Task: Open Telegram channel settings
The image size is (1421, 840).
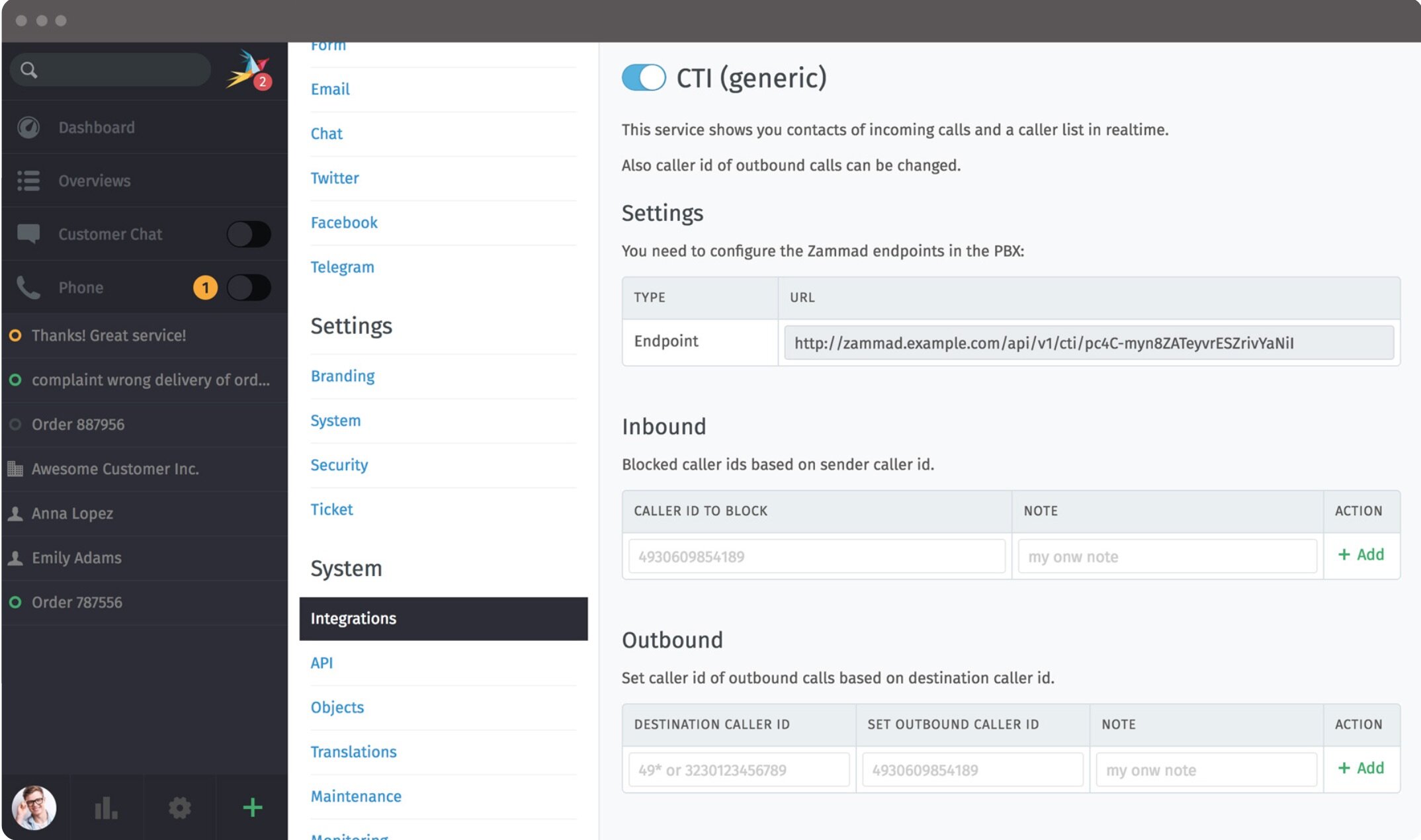Action: (342, 267)
